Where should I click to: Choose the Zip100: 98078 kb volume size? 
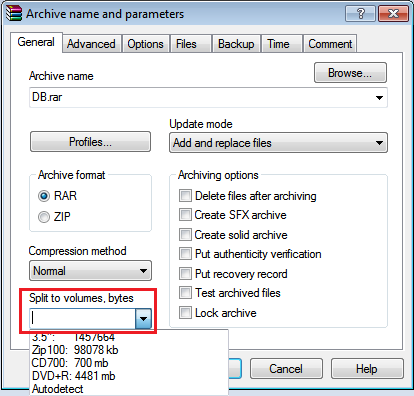pos(129,350)
